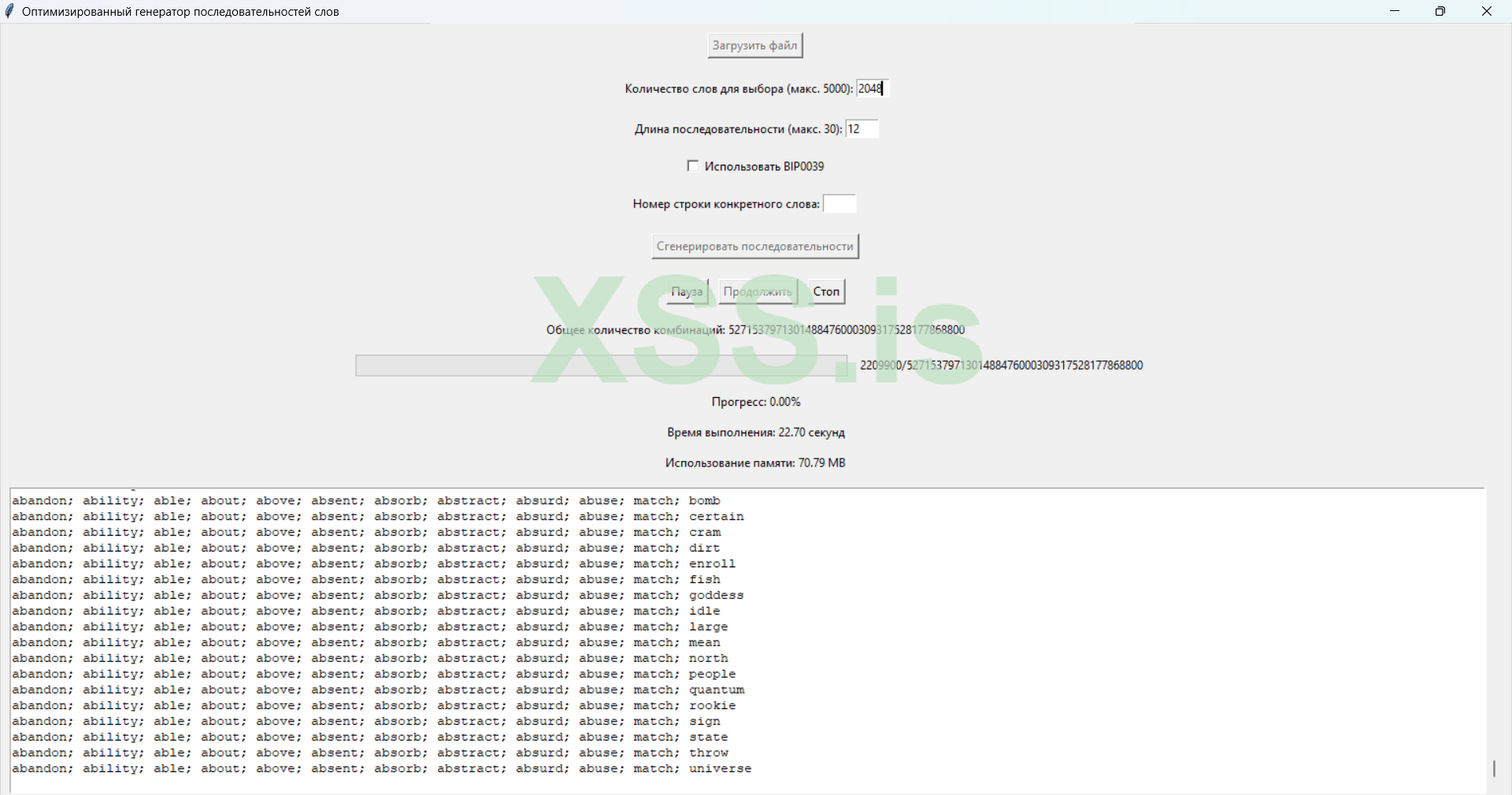This screenshot has height=795, width=1512.
Task: Select the word throw in output list
Action: pos(709,753)
